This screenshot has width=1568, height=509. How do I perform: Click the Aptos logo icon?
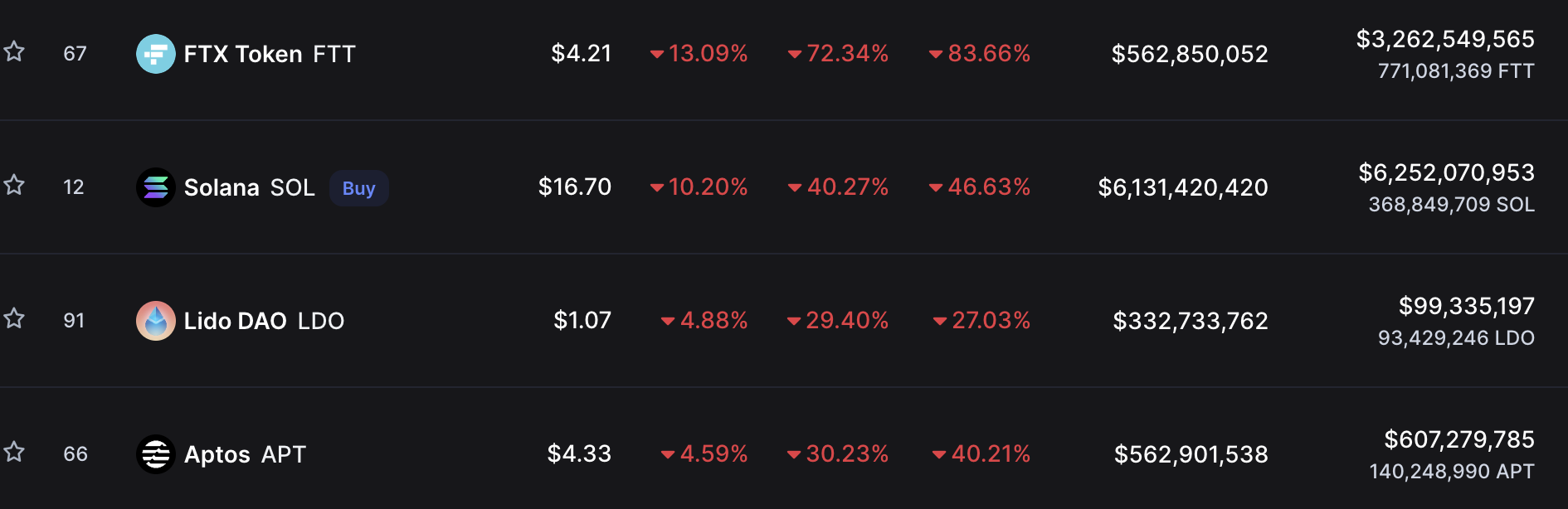click(156, 454)
